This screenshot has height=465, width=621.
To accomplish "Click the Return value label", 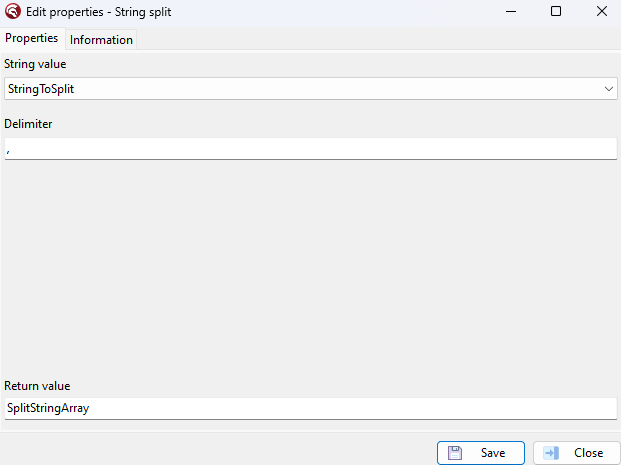I will [x=37, y=386].
